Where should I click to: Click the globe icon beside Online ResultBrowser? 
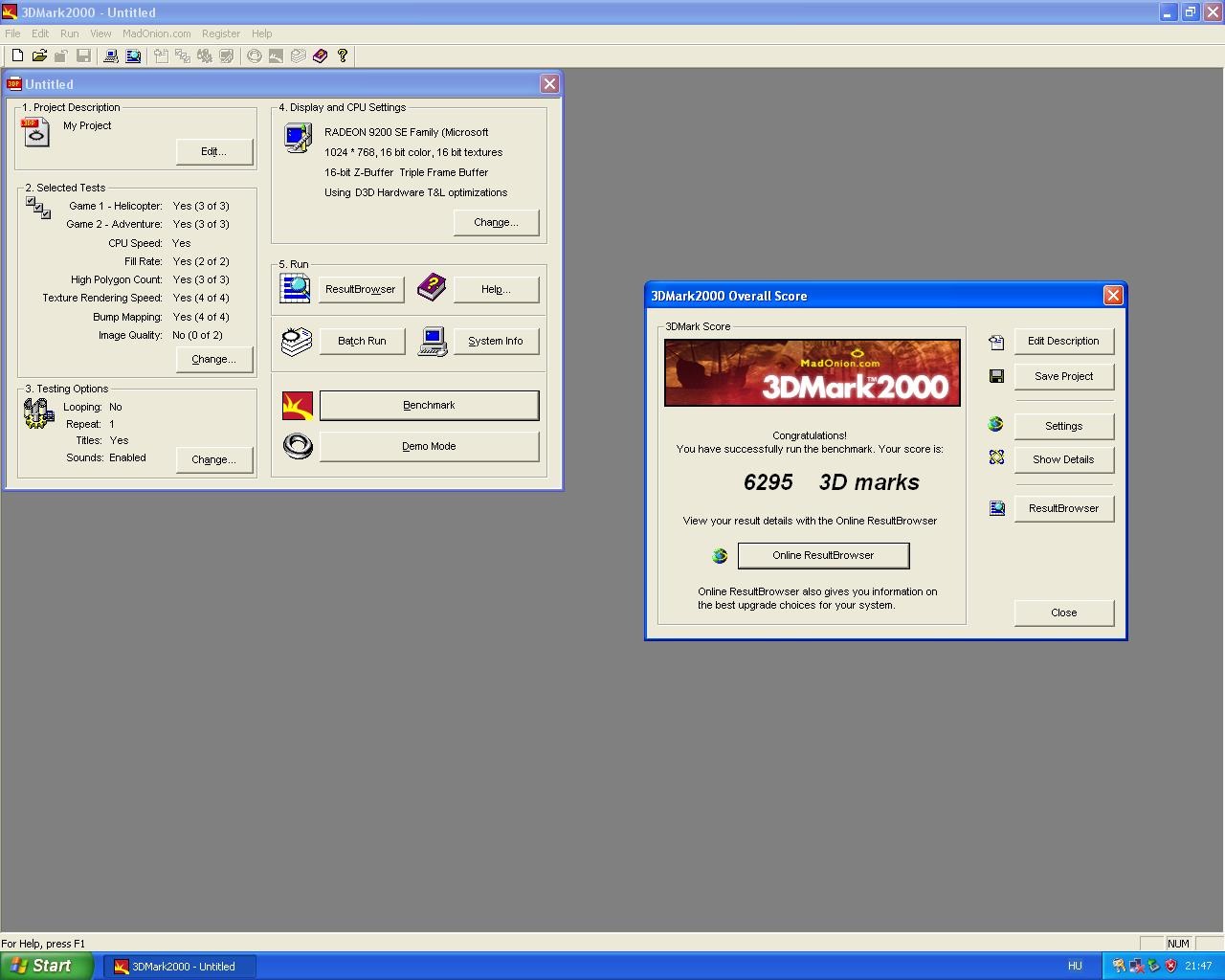tap(720, 555)
